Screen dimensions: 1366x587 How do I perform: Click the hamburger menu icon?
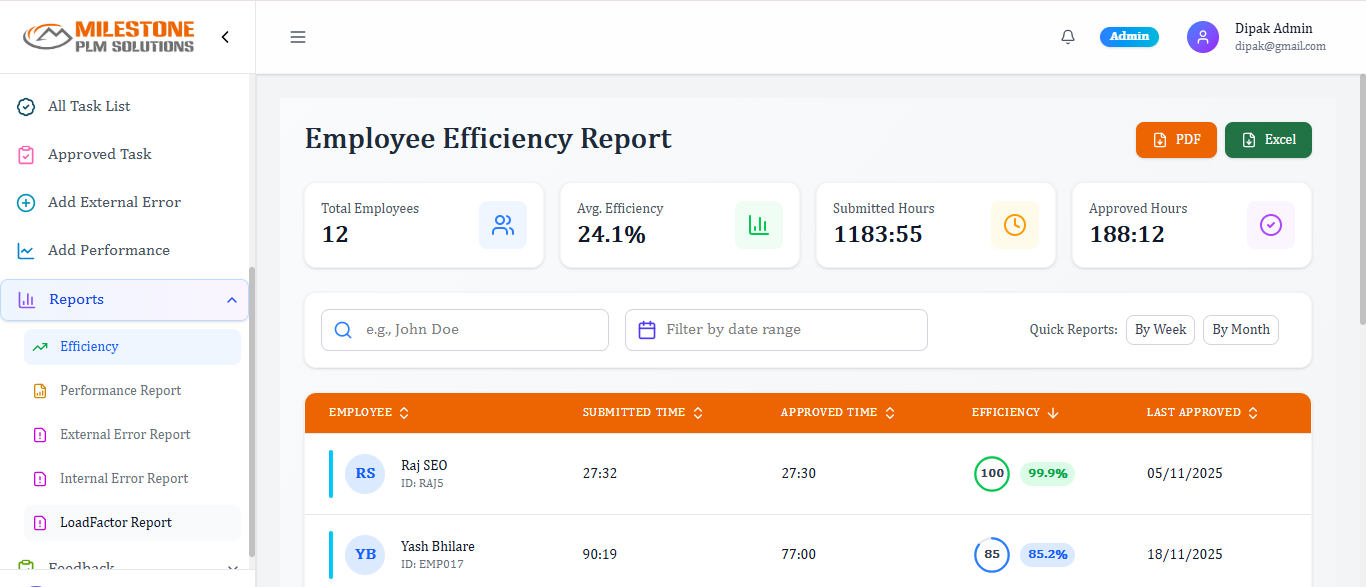298,36
